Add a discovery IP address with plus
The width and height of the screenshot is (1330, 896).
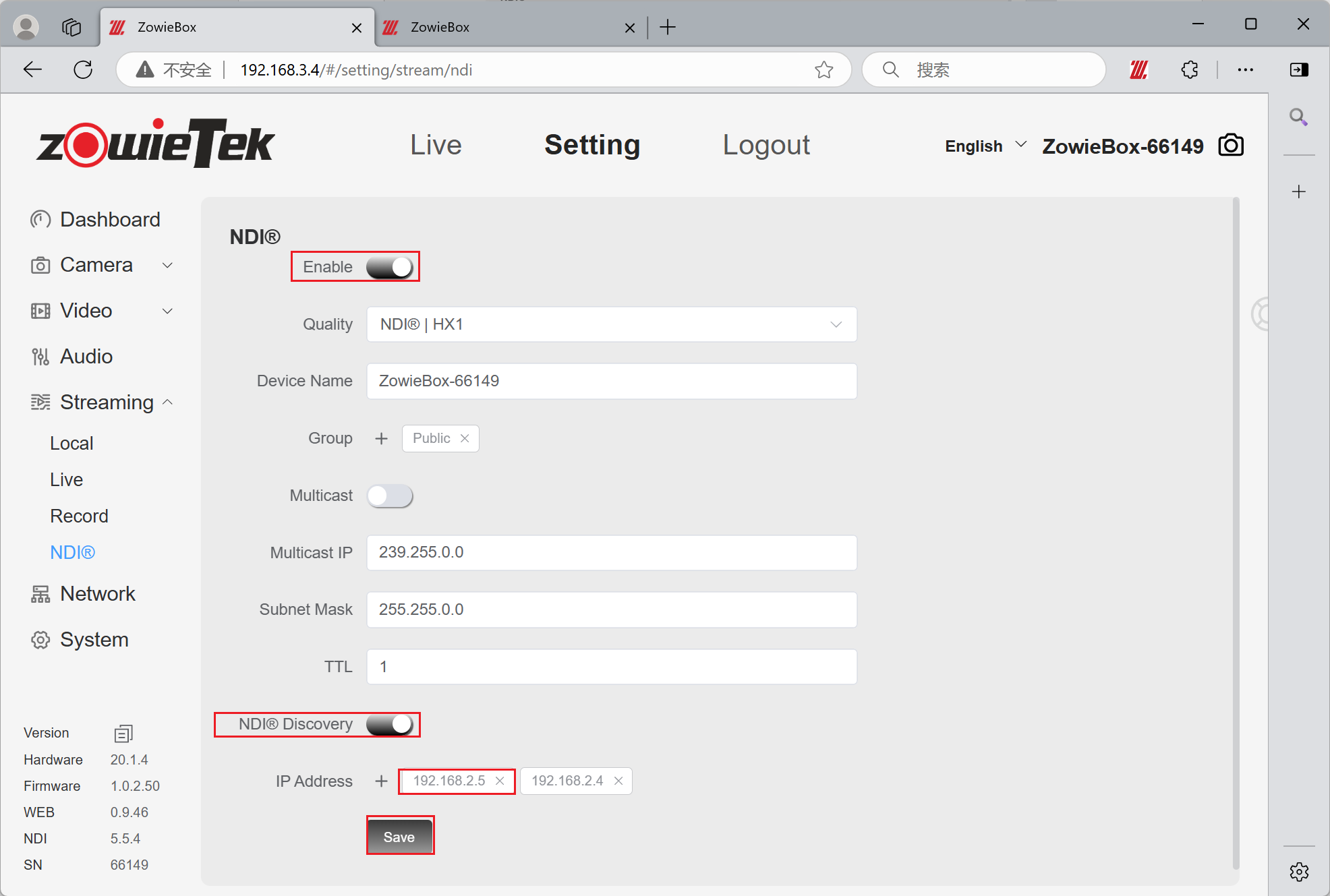click(381, 781)
